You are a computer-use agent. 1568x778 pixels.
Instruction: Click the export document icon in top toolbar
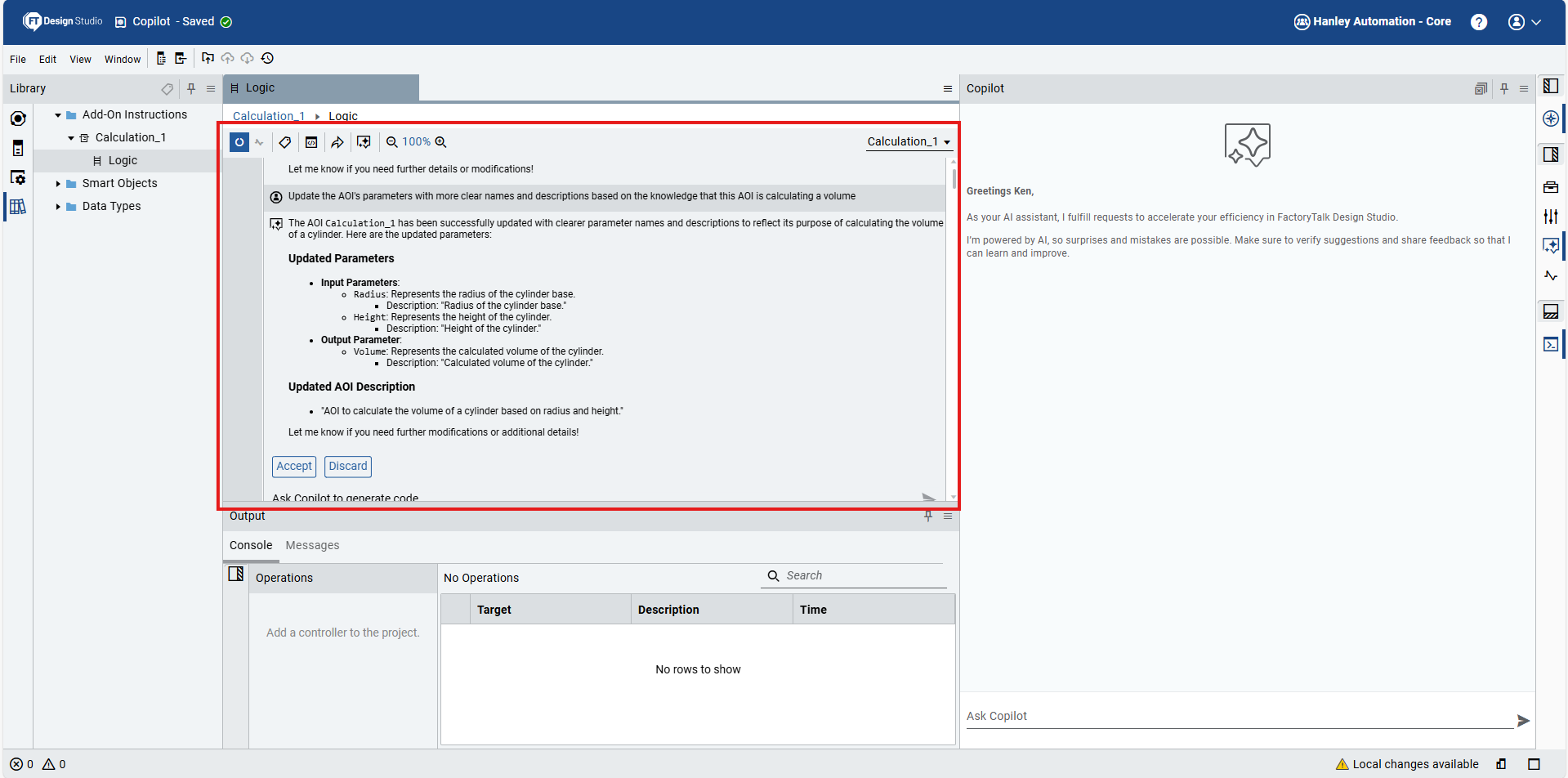[181, 58]
